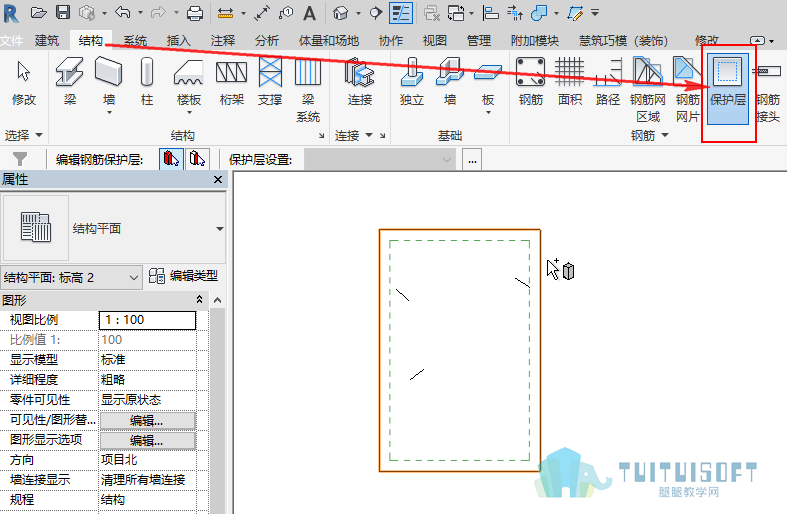Click the properties panel scroll-up arrow

click(x=217, y=300)
